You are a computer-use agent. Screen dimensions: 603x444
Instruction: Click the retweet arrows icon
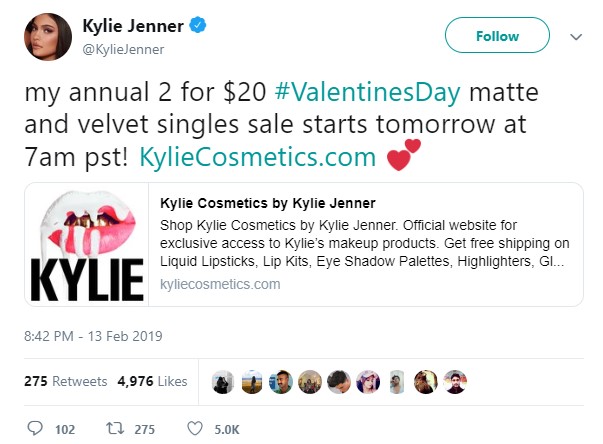coord(115,428)
